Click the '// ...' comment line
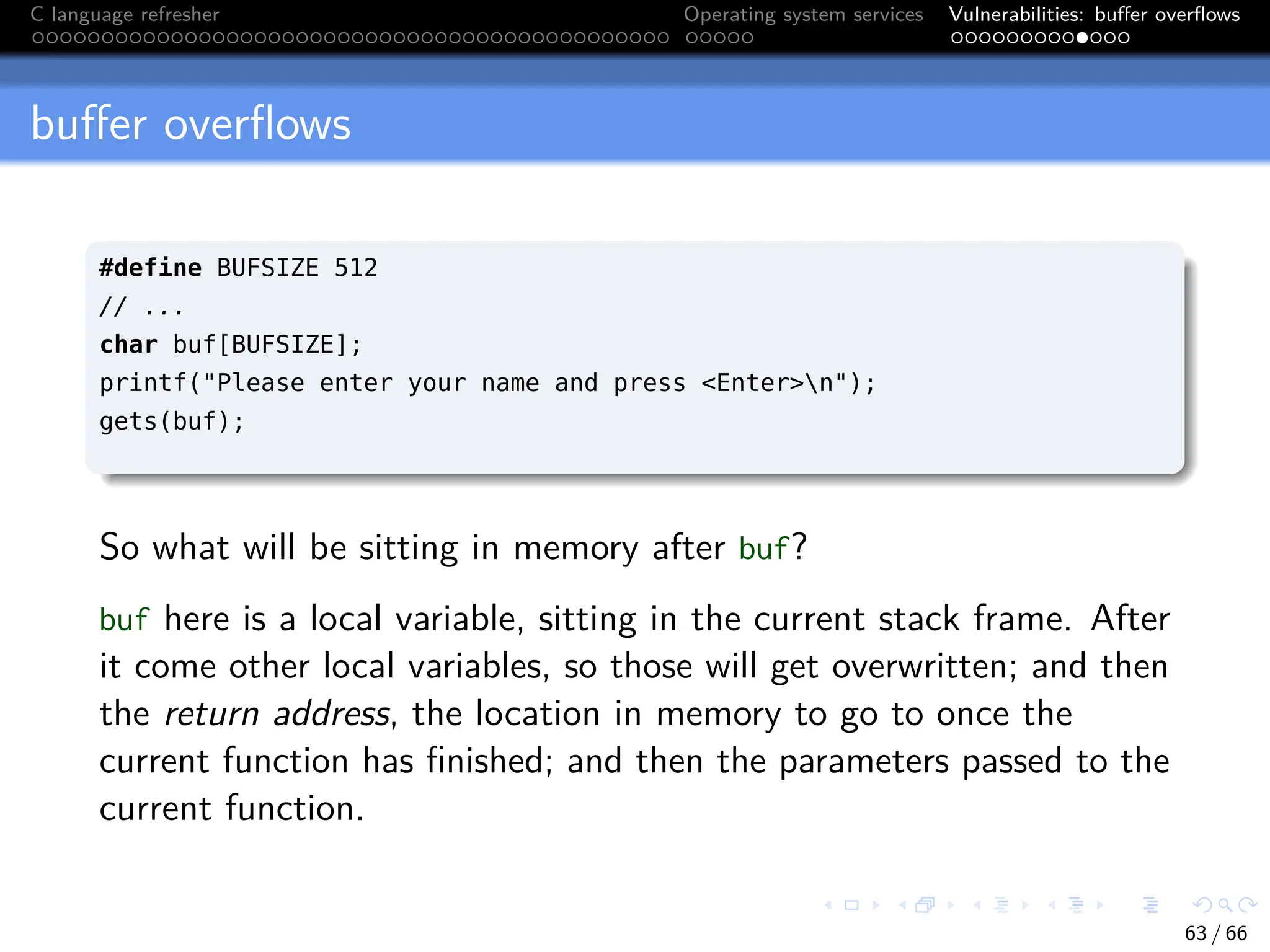Screen dimensions: 1270x952 (141, 306)
